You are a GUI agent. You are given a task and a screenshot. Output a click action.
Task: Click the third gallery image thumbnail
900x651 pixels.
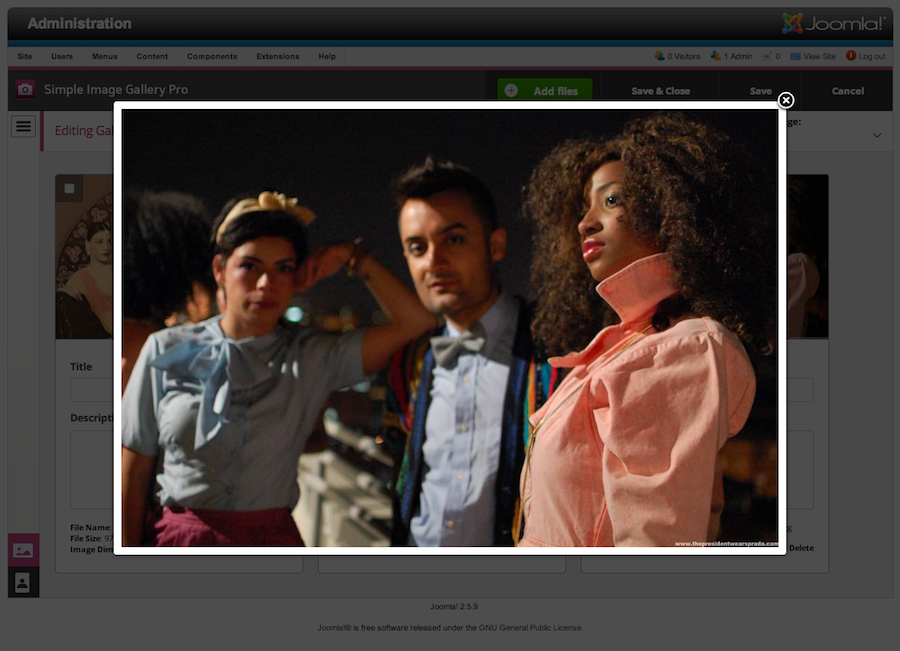pos(807,257)
